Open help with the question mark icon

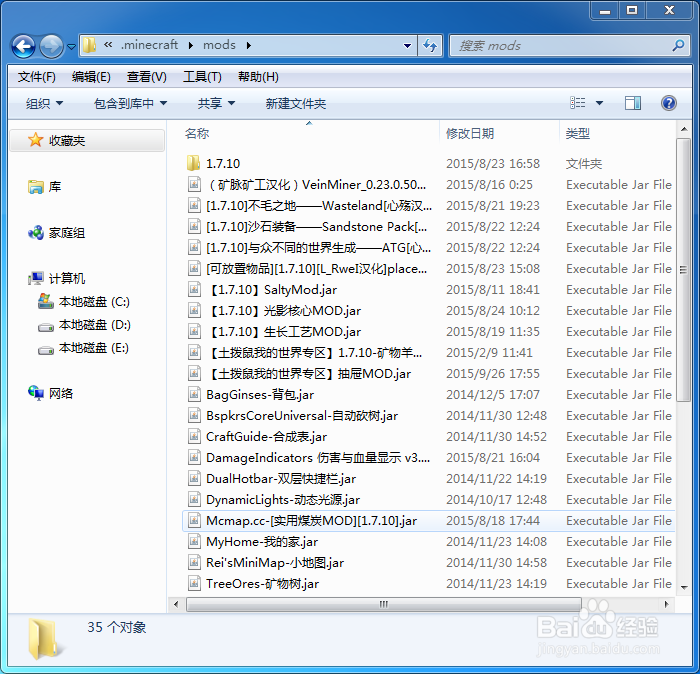(x=668, y=103)
